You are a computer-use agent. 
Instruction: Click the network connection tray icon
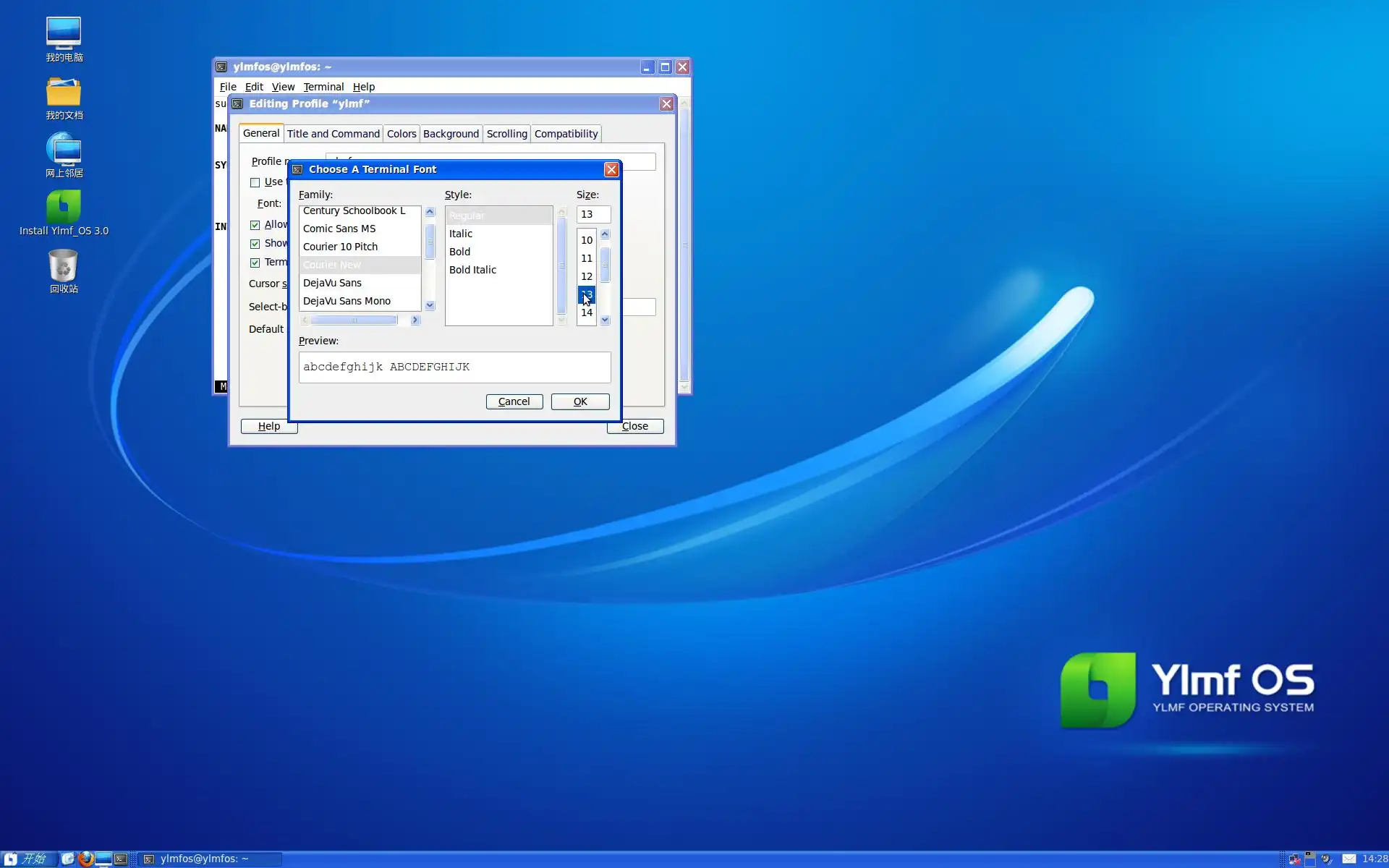pyautogui.click(x=1294, y=859)
